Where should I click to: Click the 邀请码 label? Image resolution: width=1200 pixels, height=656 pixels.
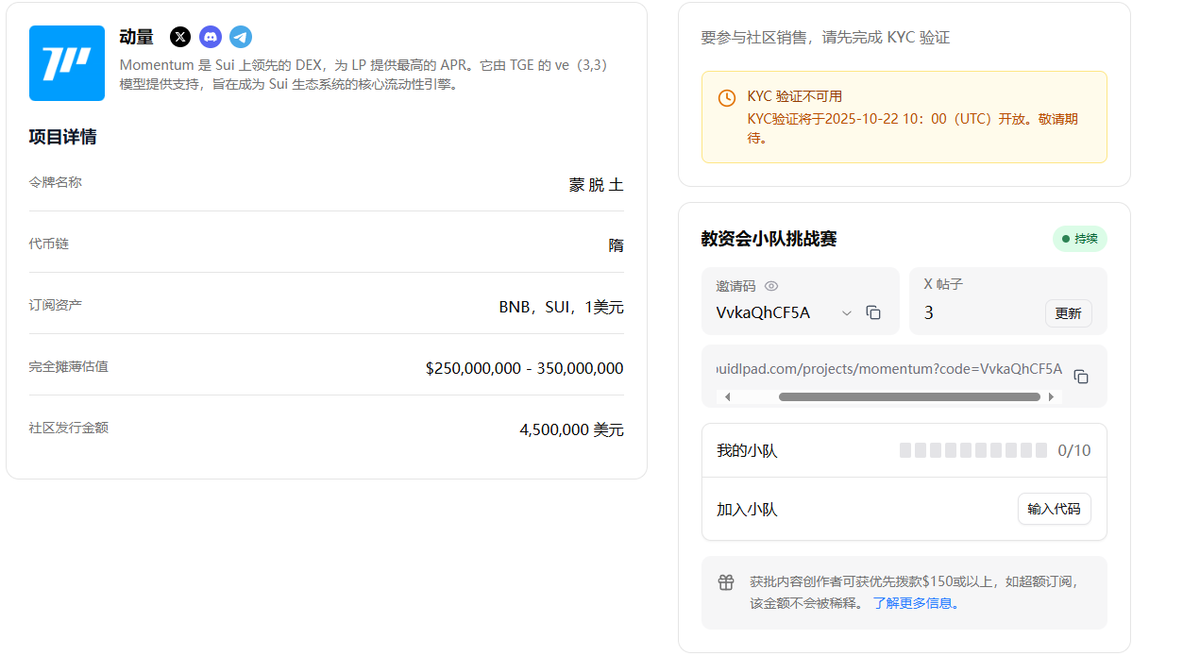point(736,286)
